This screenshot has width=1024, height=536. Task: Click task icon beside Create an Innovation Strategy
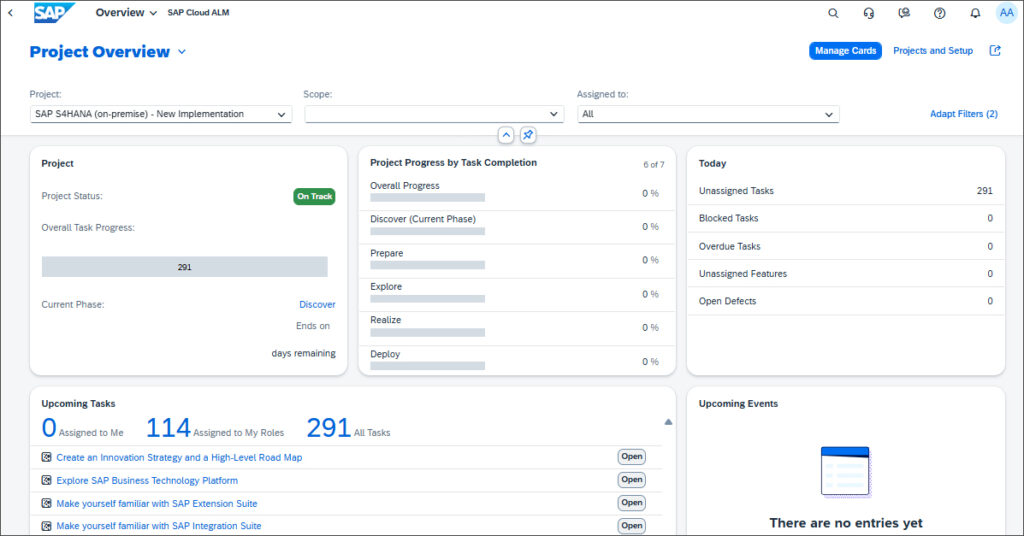point(46,457)
